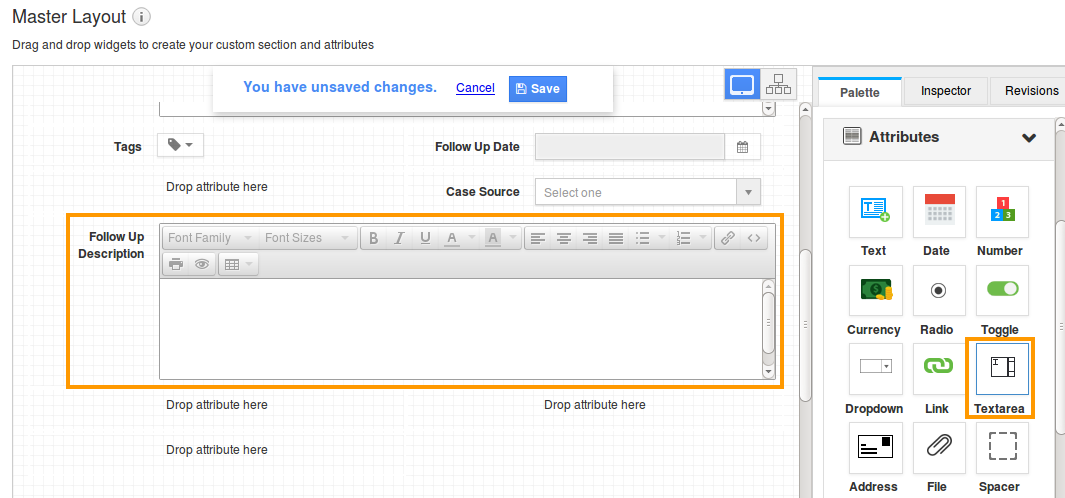This screenshot has width=1065, height=498.
Task: Click the Follow Up Date field
Action: point(629,147)
